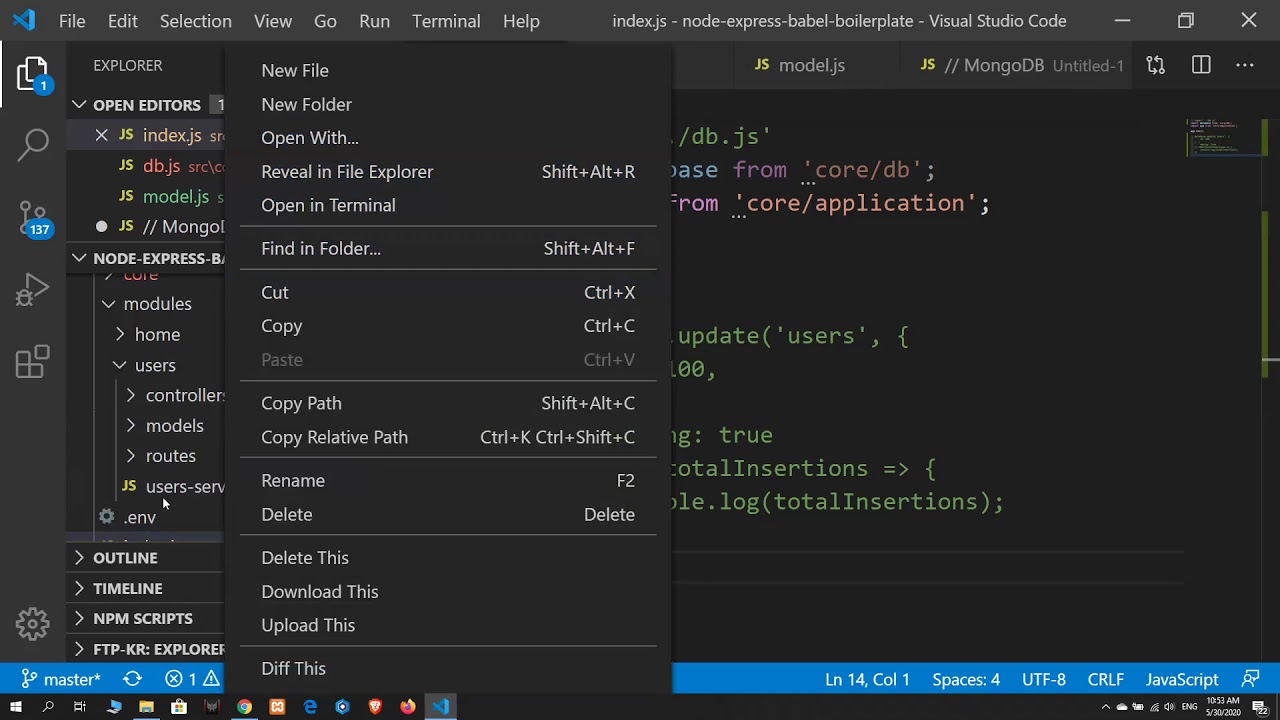Open the Extensions view icon
The image size is (1280, 720).
pos(33,362)
